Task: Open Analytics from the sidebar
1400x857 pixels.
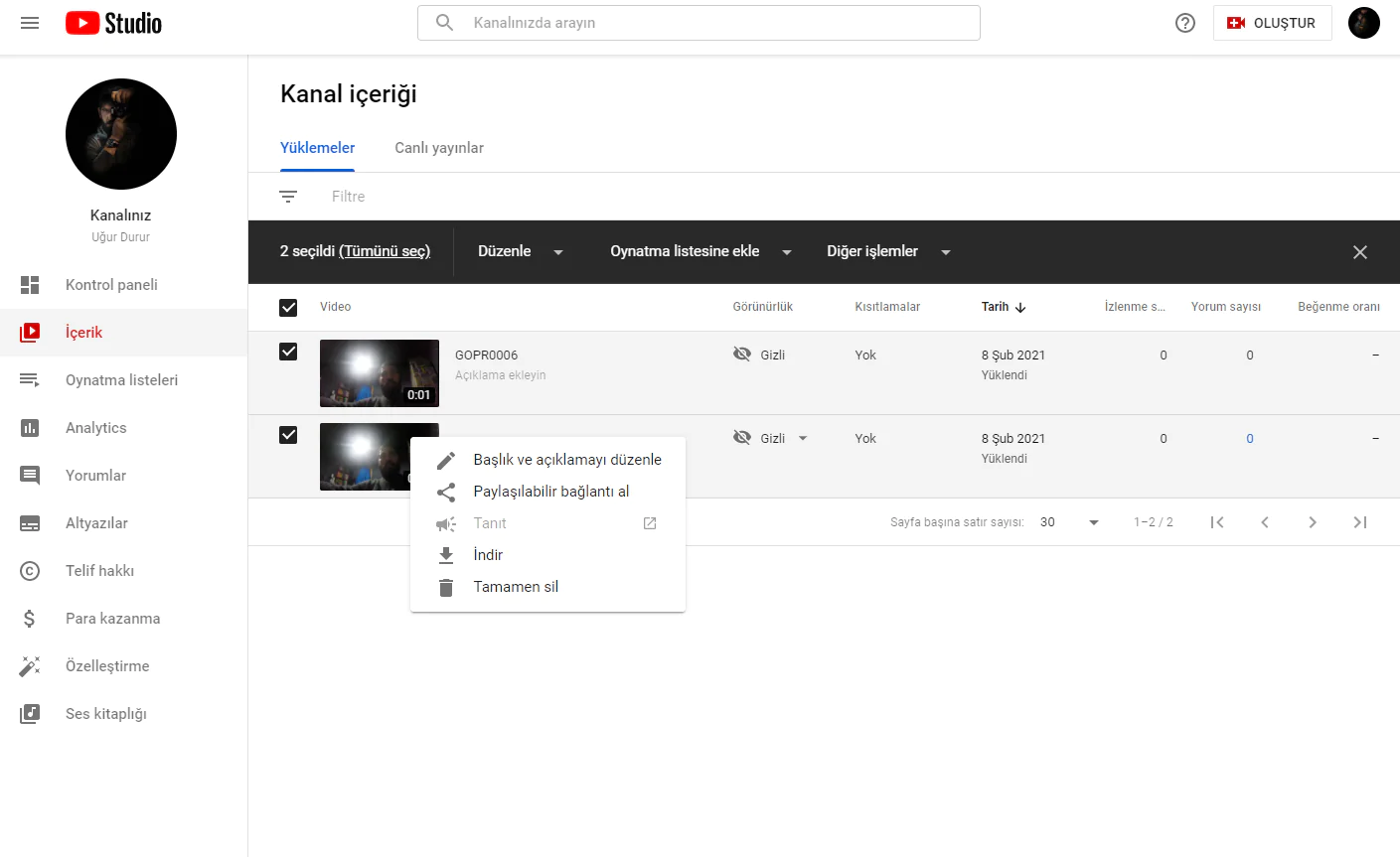Action: click(x=96, y=428)
